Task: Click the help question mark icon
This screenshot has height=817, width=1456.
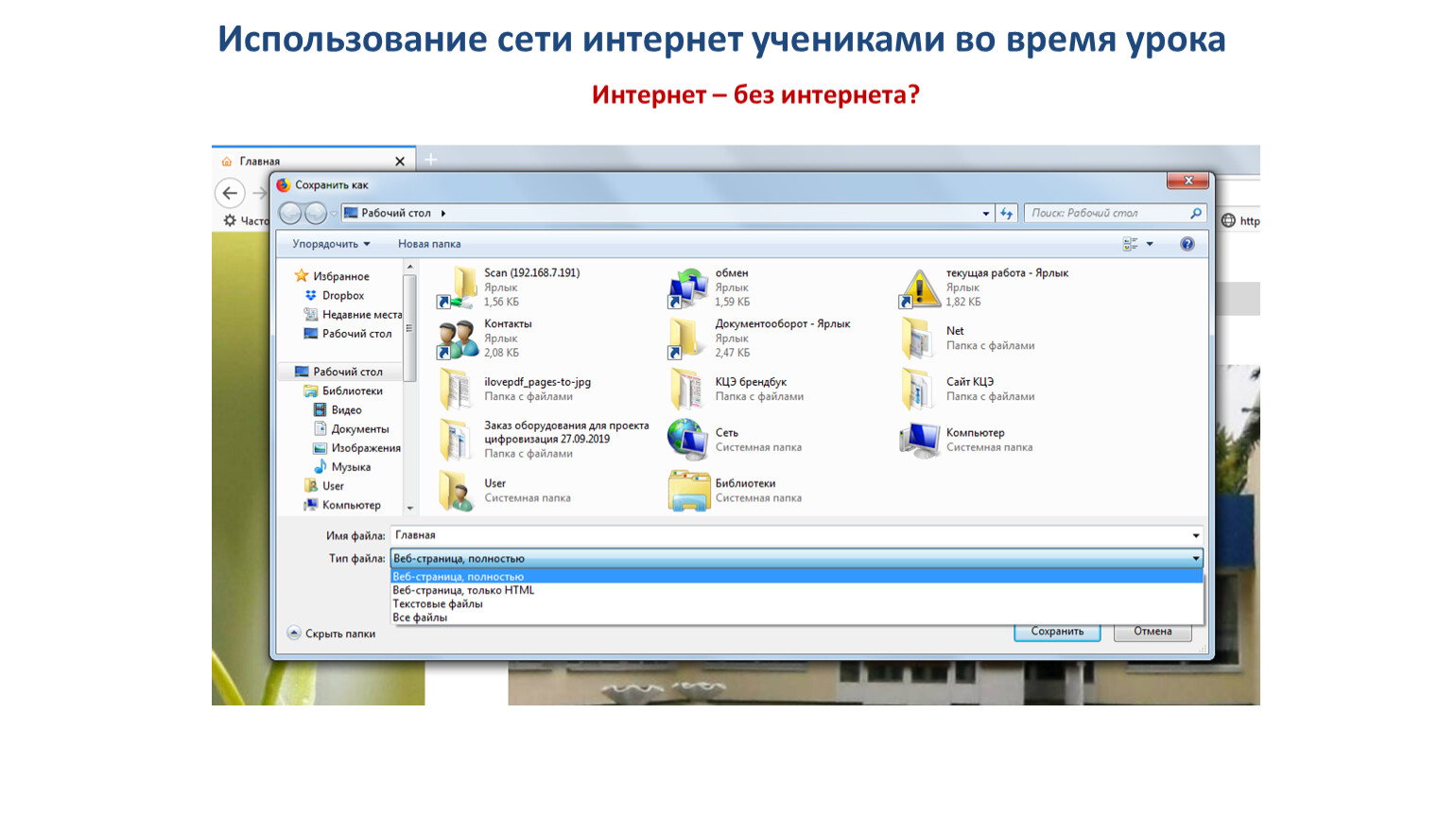Action: pos(1187,244)
